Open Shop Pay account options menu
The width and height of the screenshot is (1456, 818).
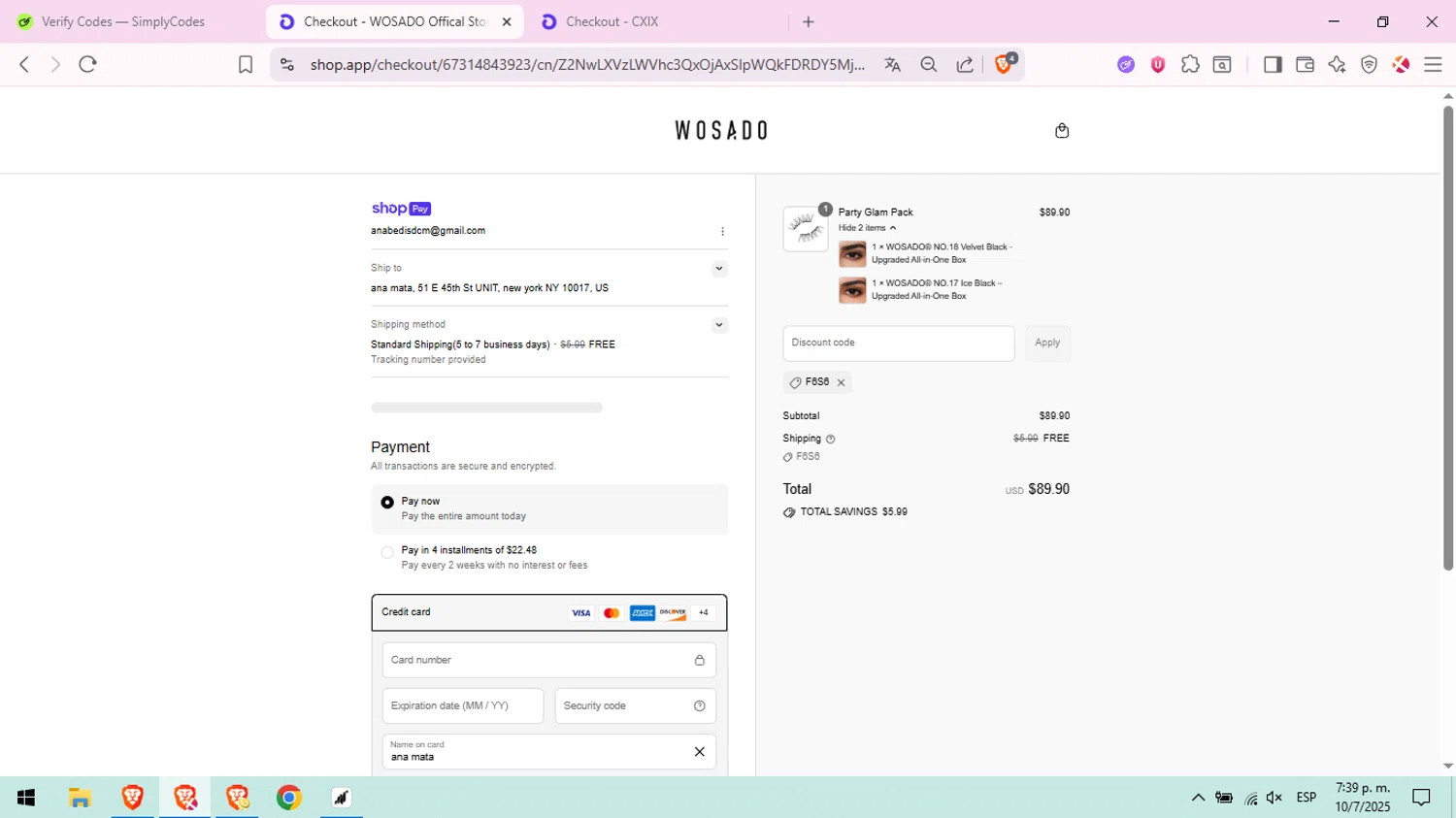pos(722,231)
